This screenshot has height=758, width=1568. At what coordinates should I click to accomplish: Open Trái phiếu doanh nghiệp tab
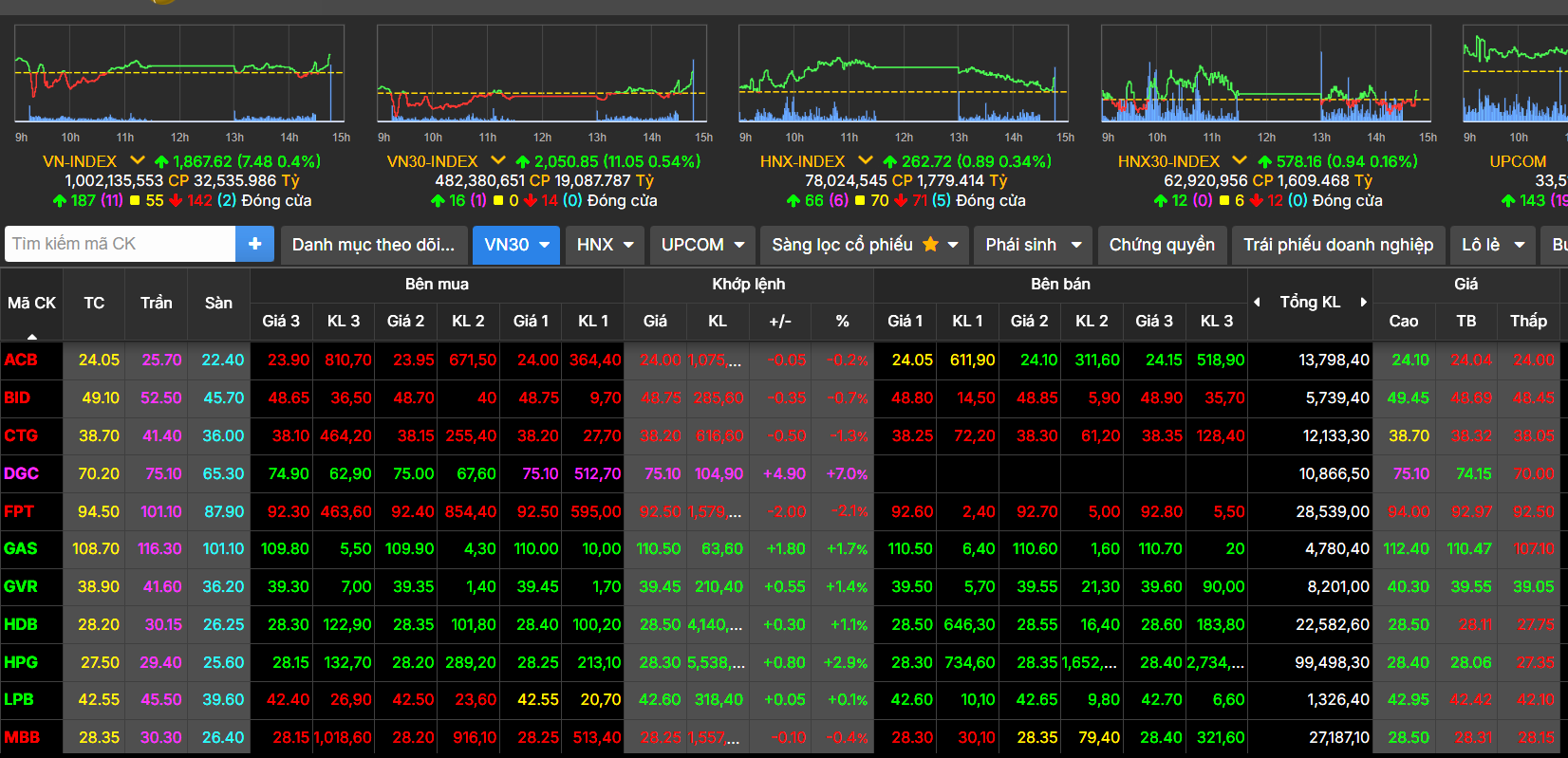click(x=1338, y=245)
